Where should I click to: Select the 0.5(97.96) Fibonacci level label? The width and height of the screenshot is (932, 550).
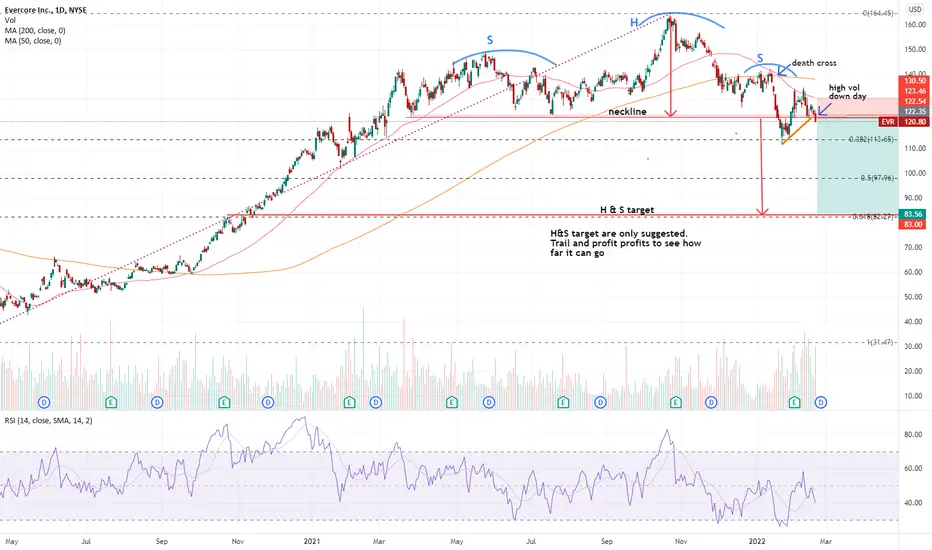click(x=877, y=178)
